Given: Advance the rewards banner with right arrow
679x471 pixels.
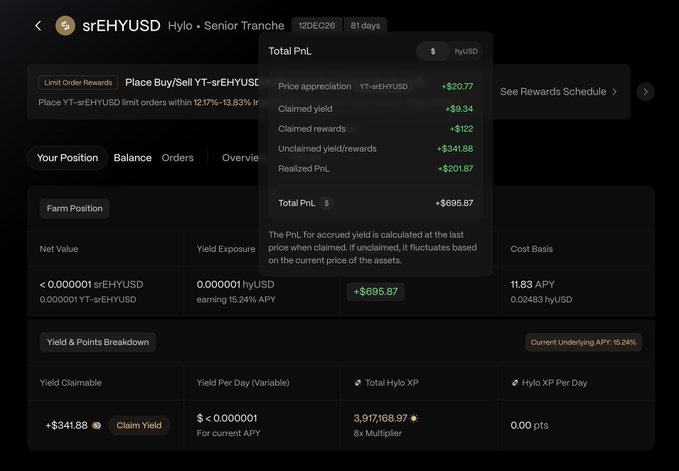Looking at the screenshot, I should [645, 92].
